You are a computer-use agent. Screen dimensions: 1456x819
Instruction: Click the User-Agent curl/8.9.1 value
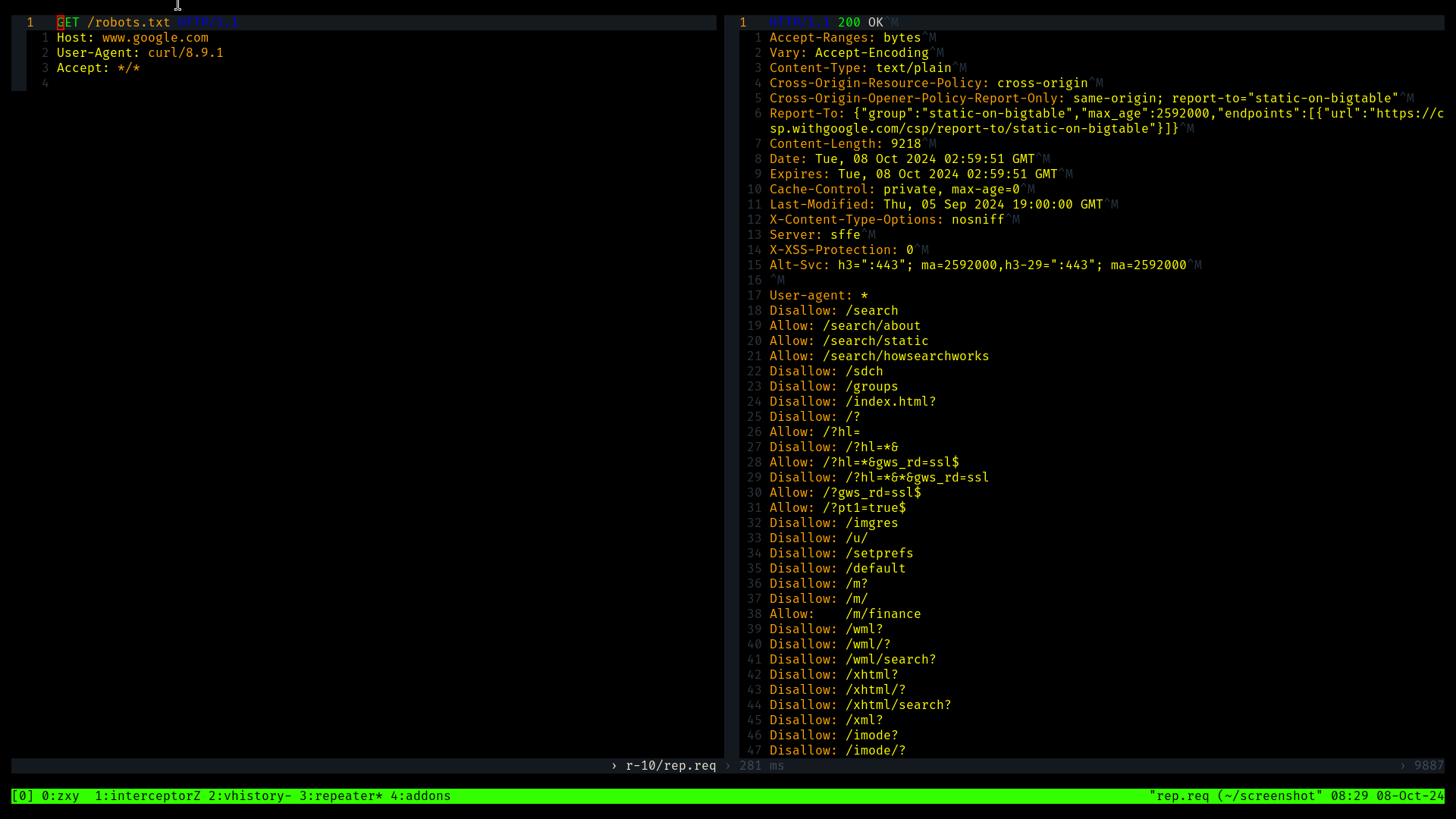pyautogui.click(x=185, y=53)
